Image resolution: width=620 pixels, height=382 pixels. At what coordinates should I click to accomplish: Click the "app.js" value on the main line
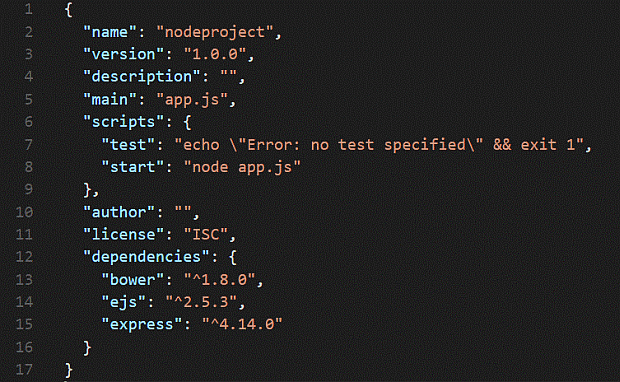(192, 99)
